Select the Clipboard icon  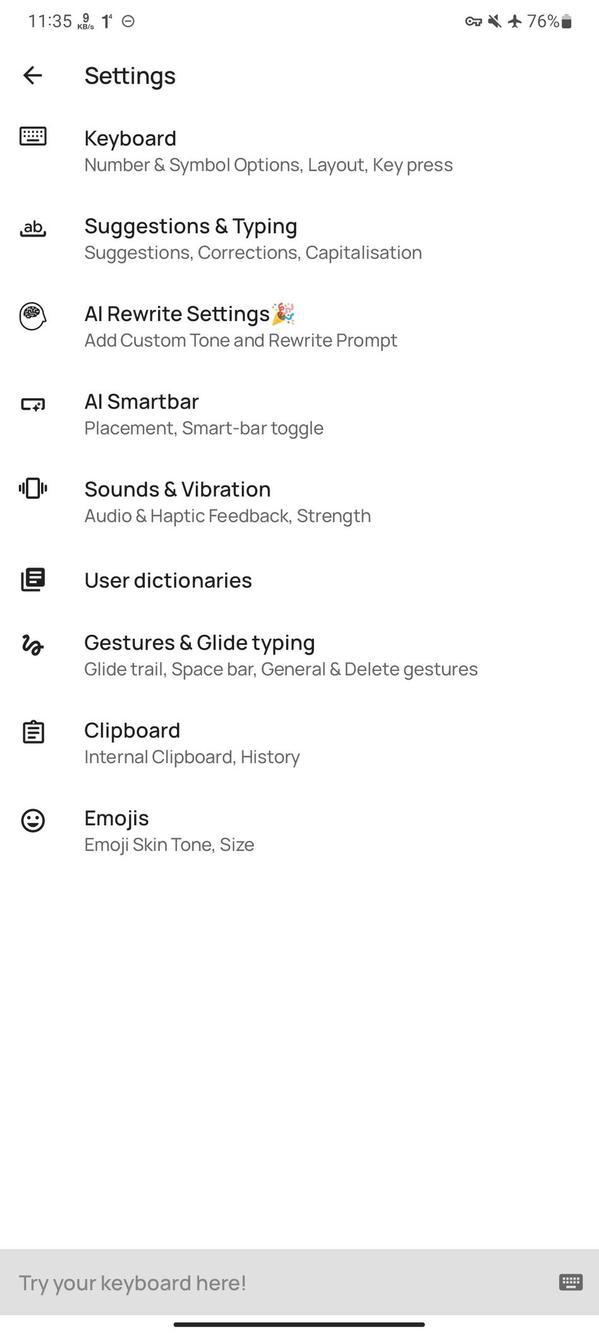tap(33, 731)
